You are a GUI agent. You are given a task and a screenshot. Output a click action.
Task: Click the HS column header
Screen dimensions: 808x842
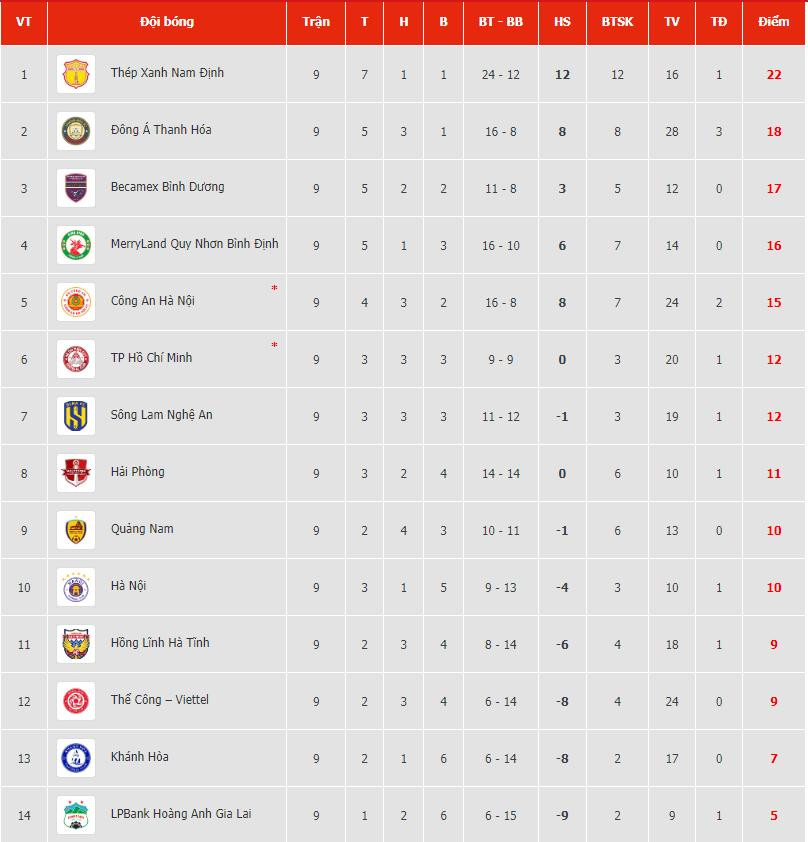click(x=562, y=22)
